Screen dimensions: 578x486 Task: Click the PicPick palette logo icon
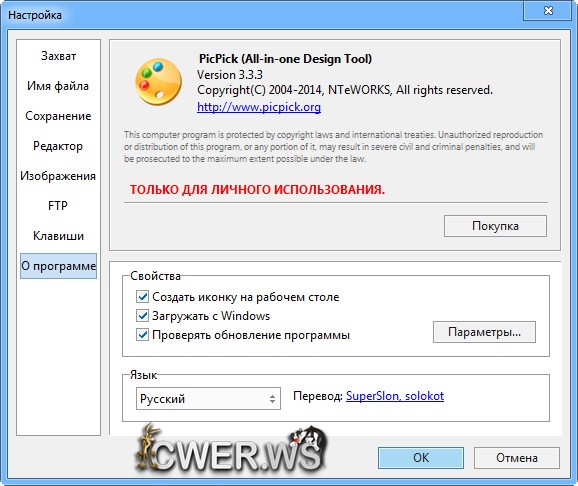click(158, 82)
